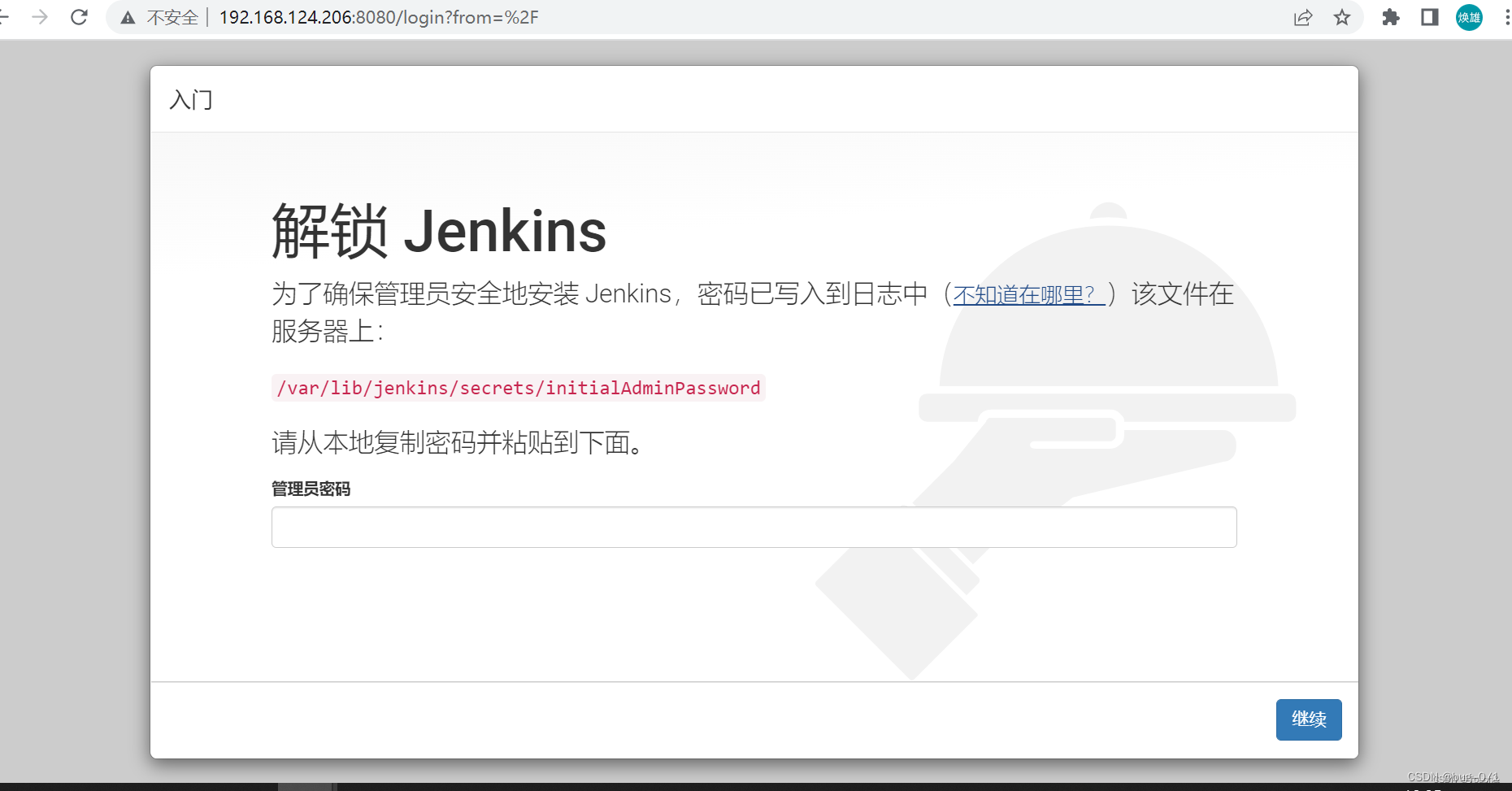
Task: Click the 管理员密码 field label
Action: tap(311, 489)
